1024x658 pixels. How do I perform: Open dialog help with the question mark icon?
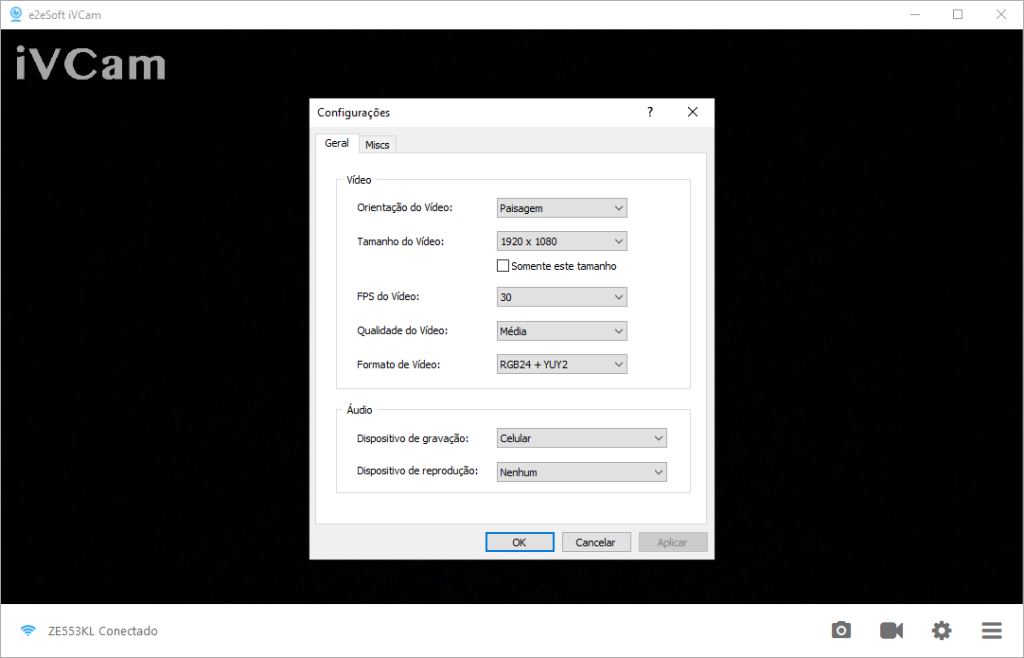[649, 112]
